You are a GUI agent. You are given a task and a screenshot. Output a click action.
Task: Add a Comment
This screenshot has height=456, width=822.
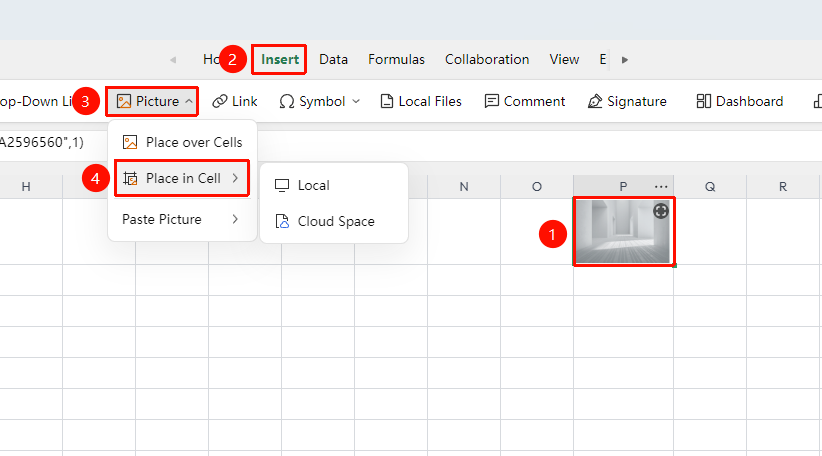pyautogui.click(x=525, y=101)
